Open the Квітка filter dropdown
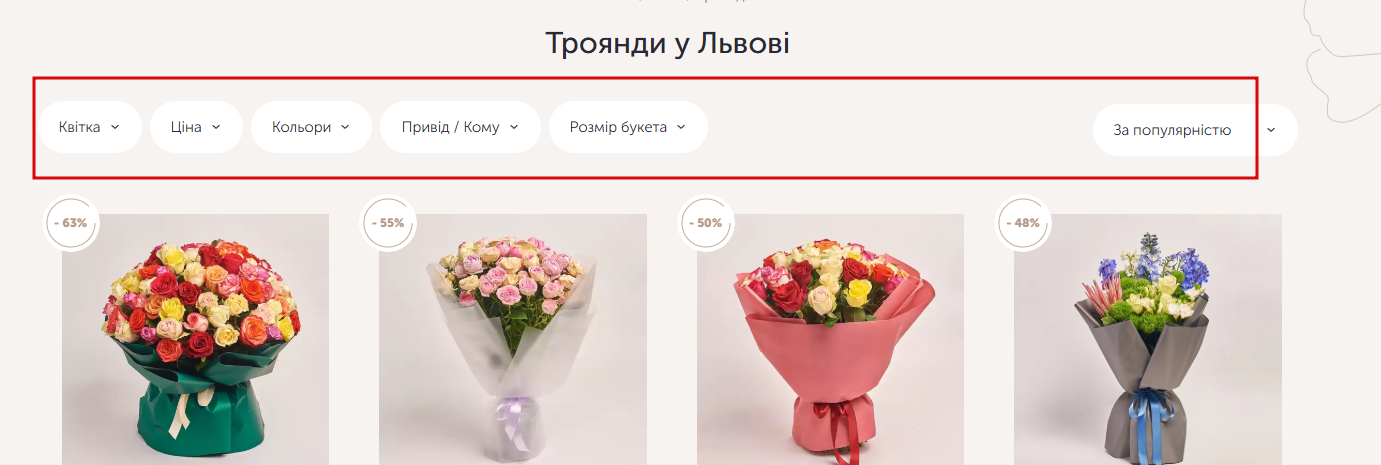Image resolution: width=1381 pixels, height=465 pixels. point(90,127)
